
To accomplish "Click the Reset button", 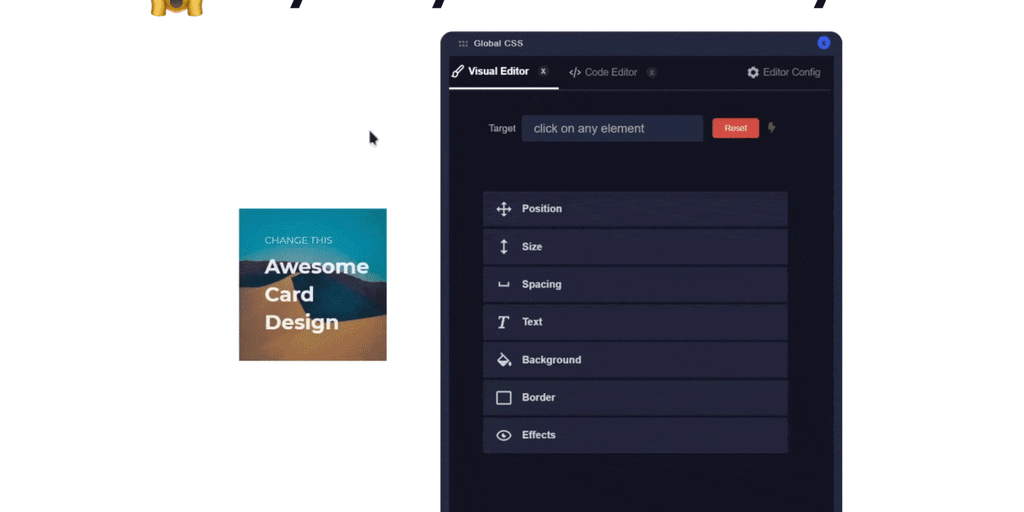I will pyautogui.click(x=735, y=128).
